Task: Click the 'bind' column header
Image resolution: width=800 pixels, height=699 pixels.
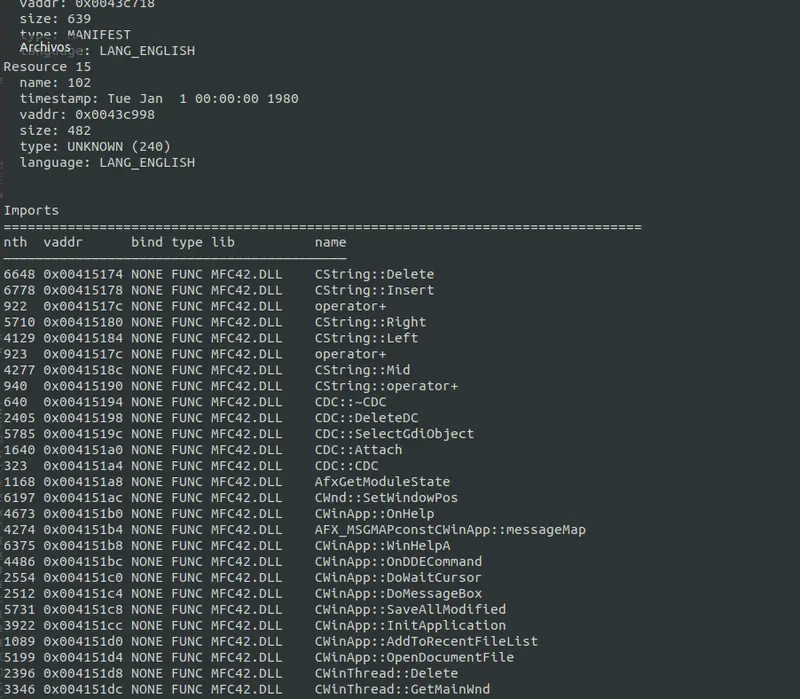Action: click(x=147, y=242)
